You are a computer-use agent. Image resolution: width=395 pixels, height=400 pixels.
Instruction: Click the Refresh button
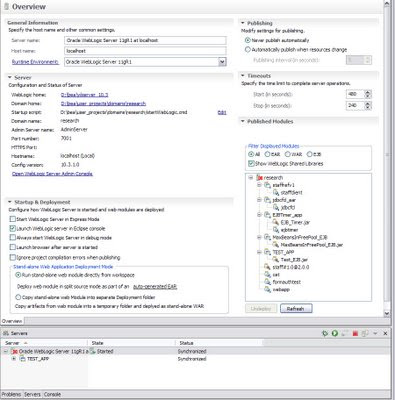(x=296, y=309)
